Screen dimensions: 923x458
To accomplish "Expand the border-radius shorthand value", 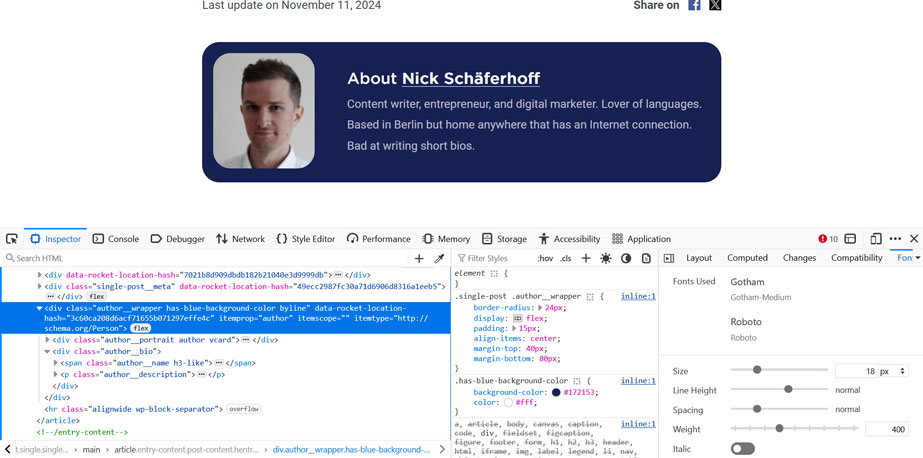I will 540,308.
